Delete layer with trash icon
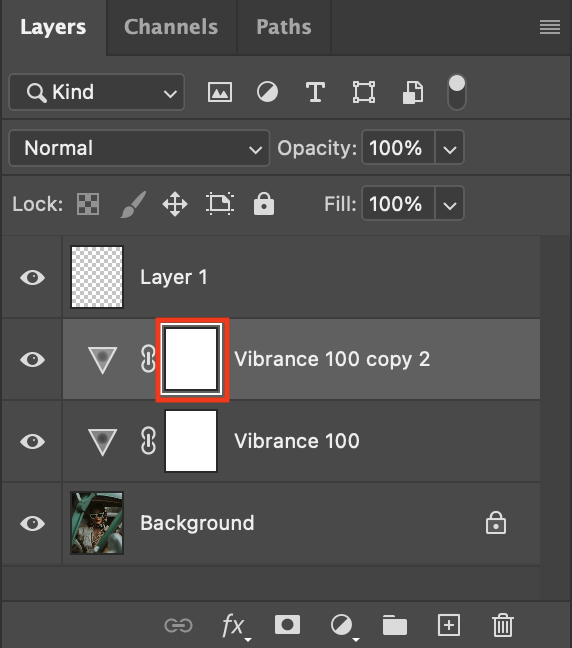The height and width of the screenshot is (648, 572). (x=503, y=625)
